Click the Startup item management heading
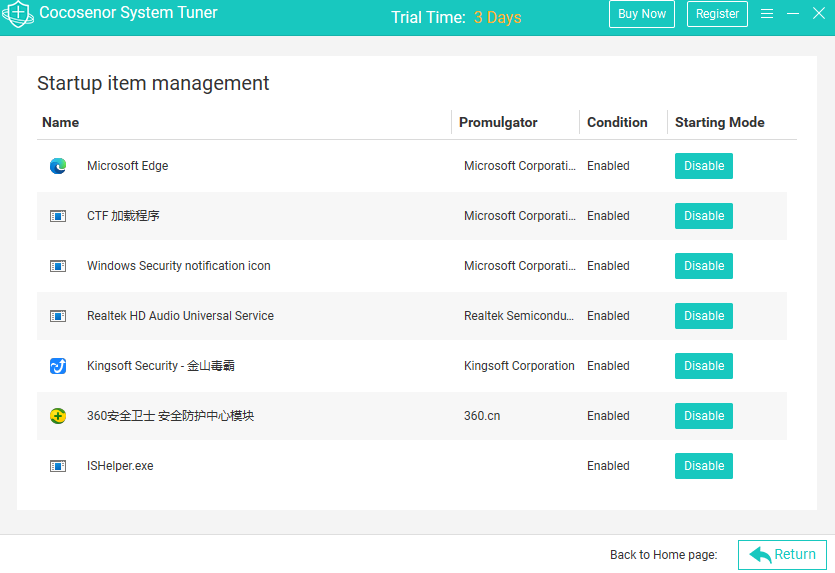The height and width of the screenshot is (573, 835). click(x=153, y=84)
